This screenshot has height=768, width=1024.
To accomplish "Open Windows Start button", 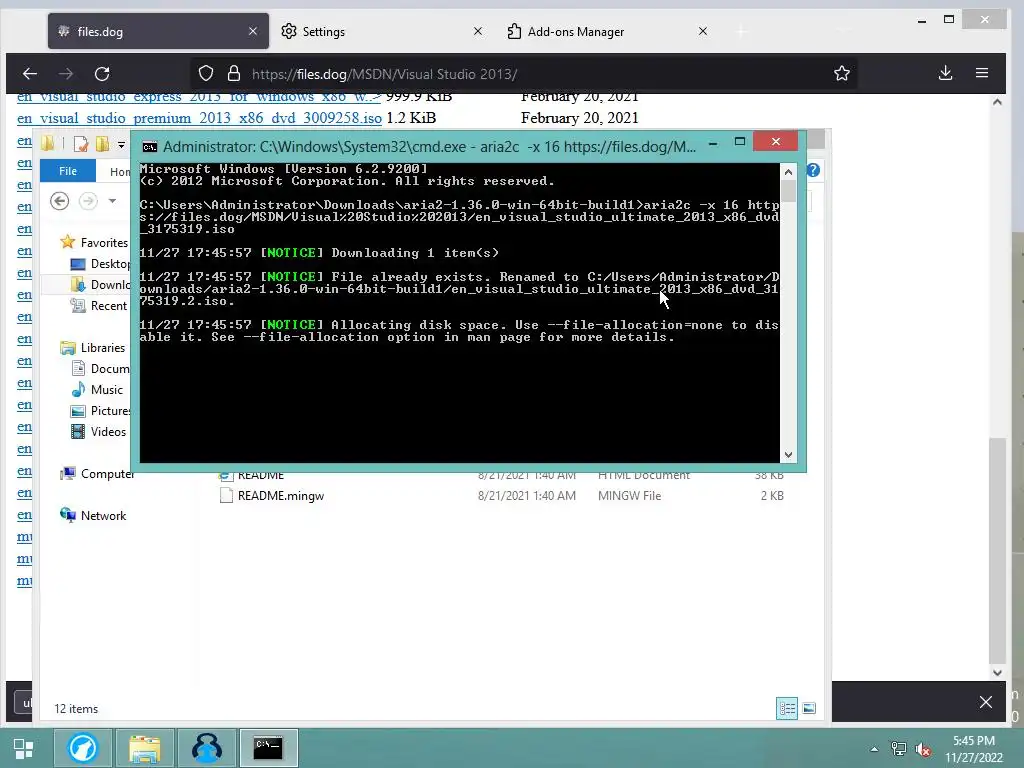I will (x=24, y=748).
